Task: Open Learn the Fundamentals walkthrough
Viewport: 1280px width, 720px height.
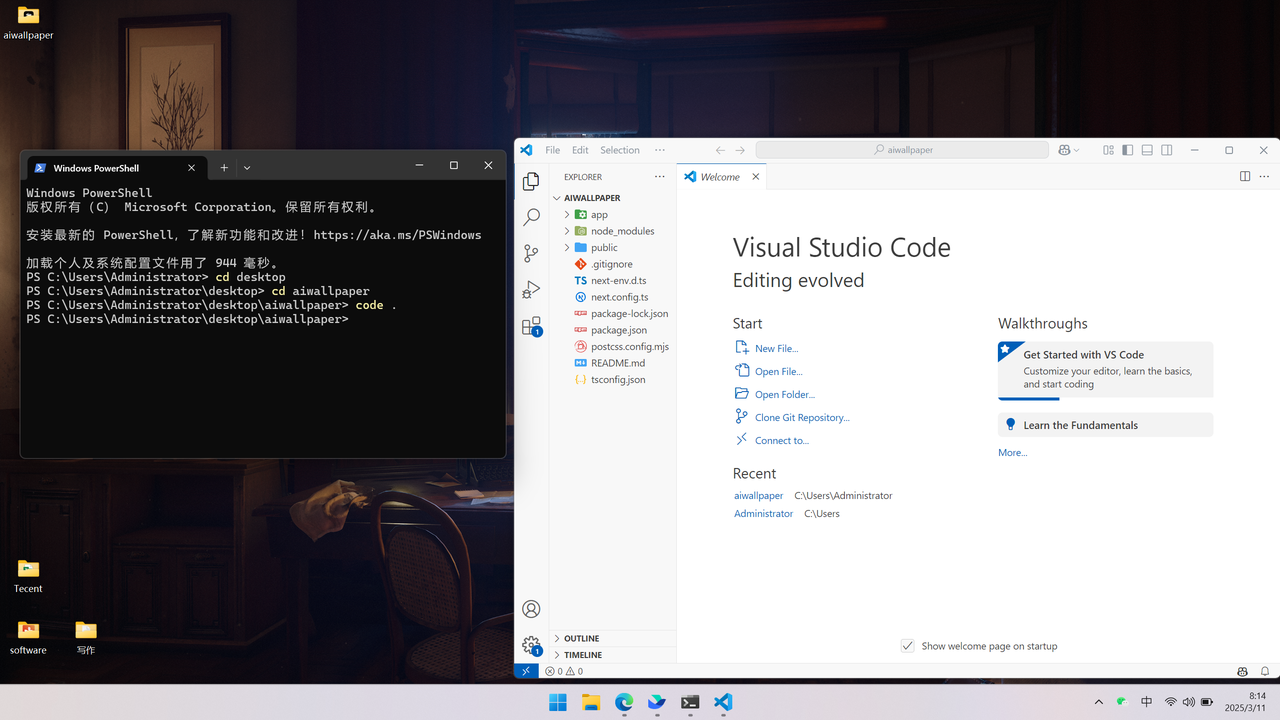Action: pos(1105,425)
